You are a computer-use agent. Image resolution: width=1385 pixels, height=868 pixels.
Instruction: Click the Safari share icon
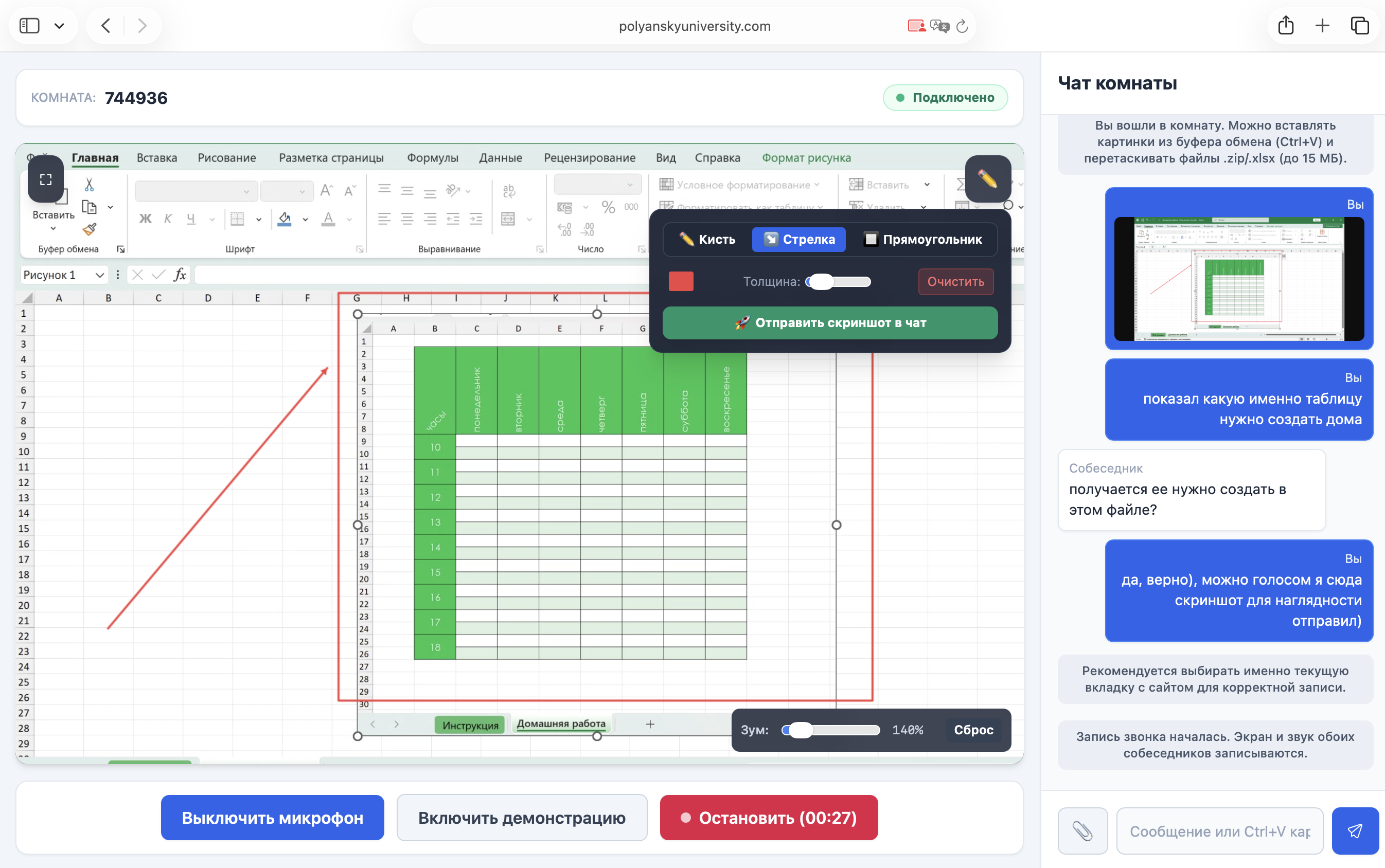coord(1286,26)
